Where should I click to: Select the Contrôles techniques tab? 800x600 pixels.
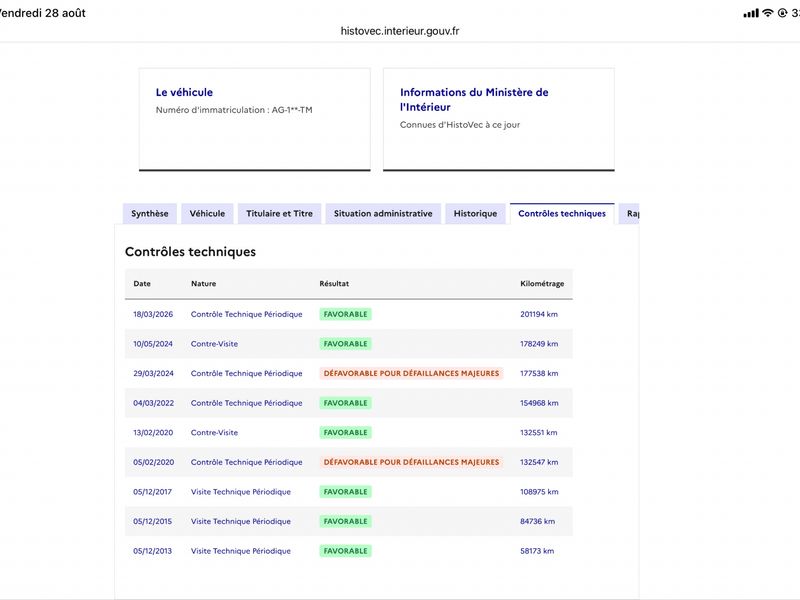(562, 213)
